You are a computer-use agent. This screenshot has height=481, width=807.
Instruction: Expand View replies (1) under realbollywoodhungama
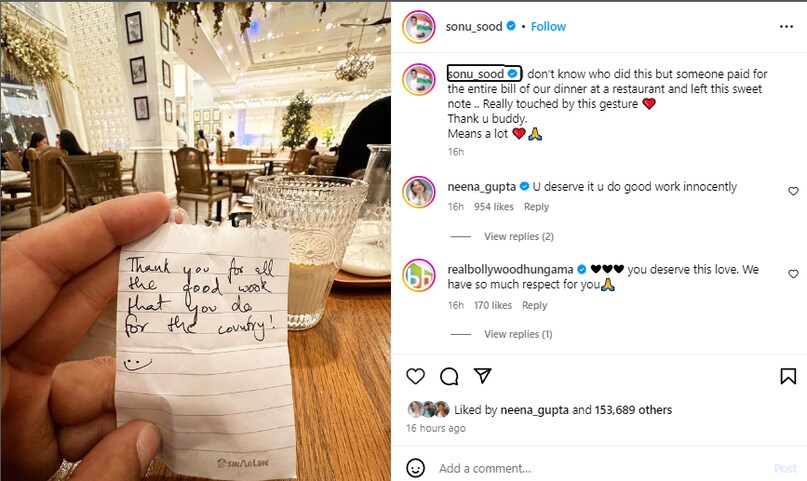[518, 334]
